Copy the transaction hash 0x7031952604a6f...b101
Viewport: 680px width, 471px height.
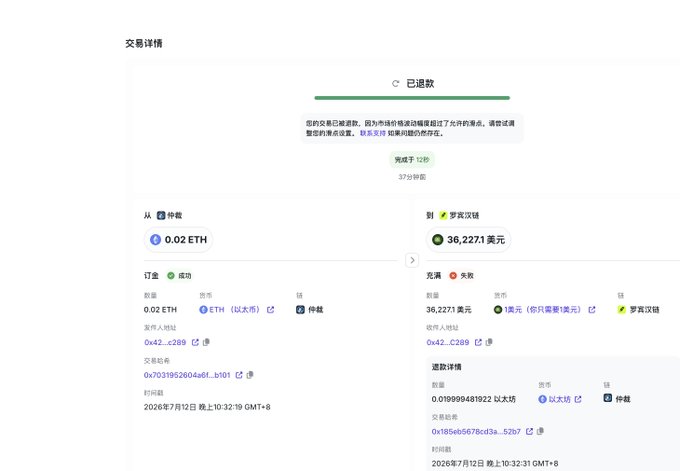click(x=250, y=375)
